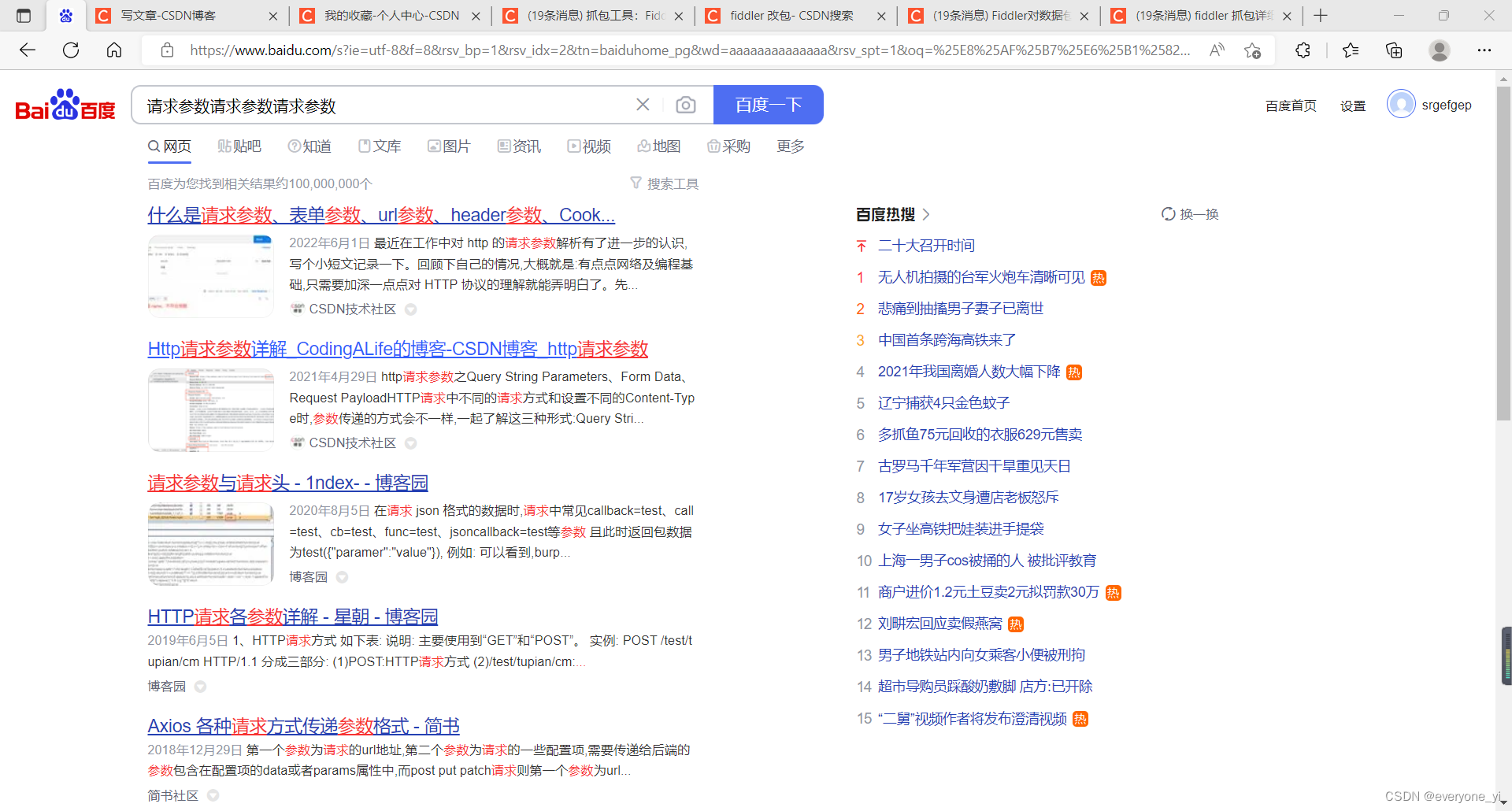Open hot search 刘畊宏回应卖假燕窝
Viewport: 1512px width, 811px height.
pyautogui.click(x=939, y=624)
